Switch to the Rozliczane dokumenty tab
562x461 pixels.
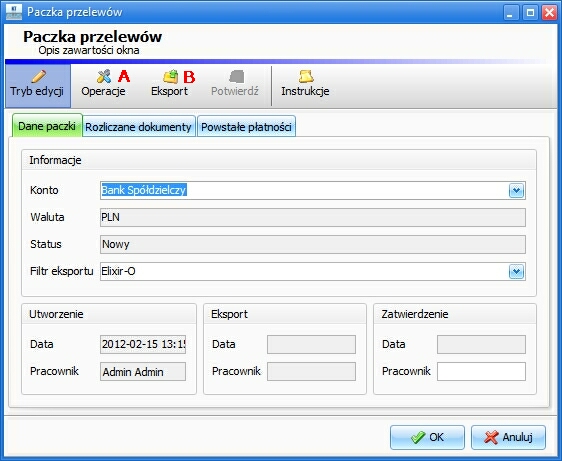[x=139, y=127]
